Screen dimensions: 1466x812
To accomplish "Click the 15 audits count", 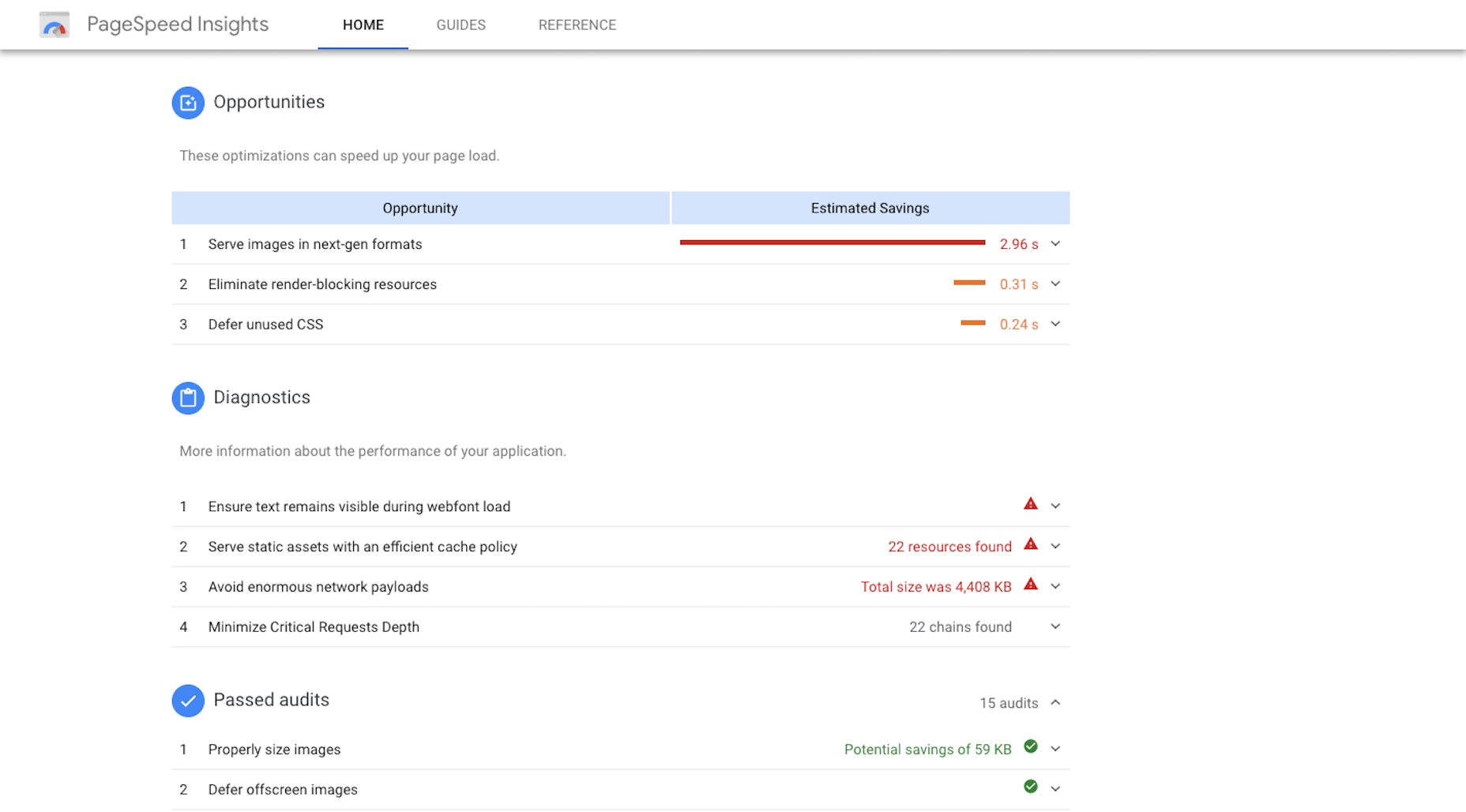I will (1009, 703).
